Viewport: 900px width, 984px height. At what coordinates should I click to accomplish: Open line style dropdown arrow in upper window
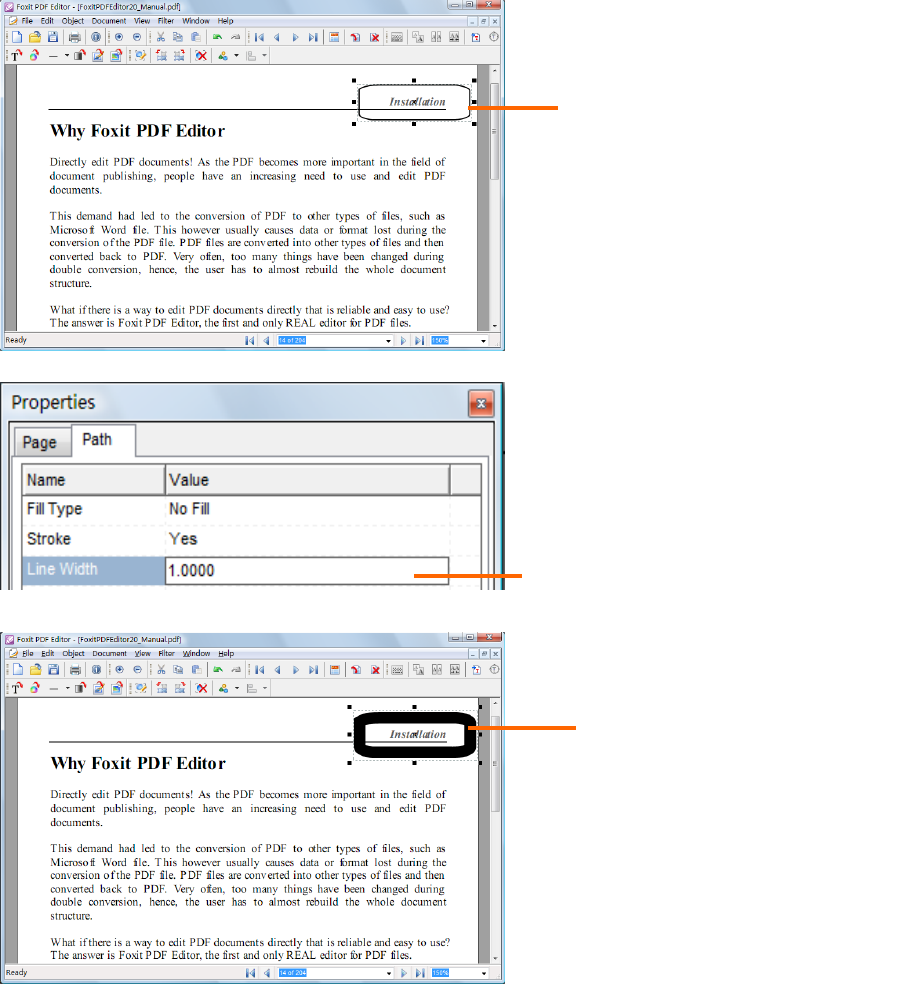pyautogui.click(x=67, y=56)
